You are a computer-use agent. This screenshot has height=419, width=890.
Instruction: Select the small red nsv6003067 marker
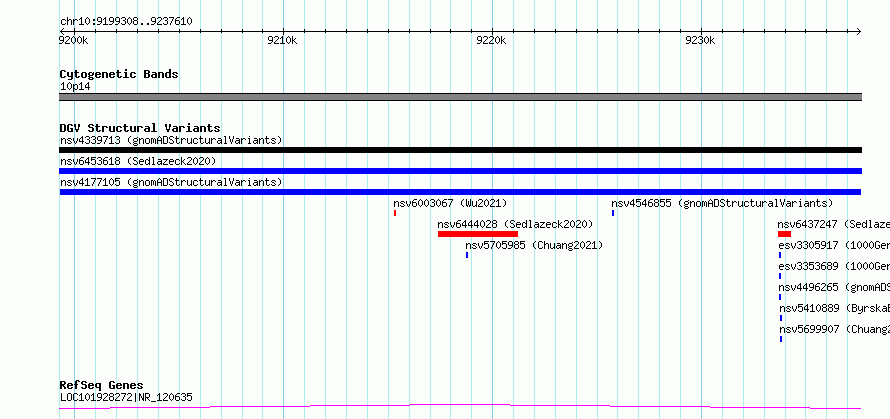[395, 213]
